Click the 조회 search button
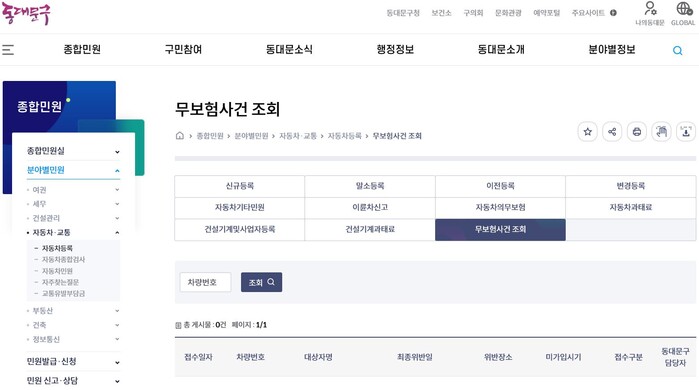Viewport: 699px width, 390px height. tap(261, 282)
